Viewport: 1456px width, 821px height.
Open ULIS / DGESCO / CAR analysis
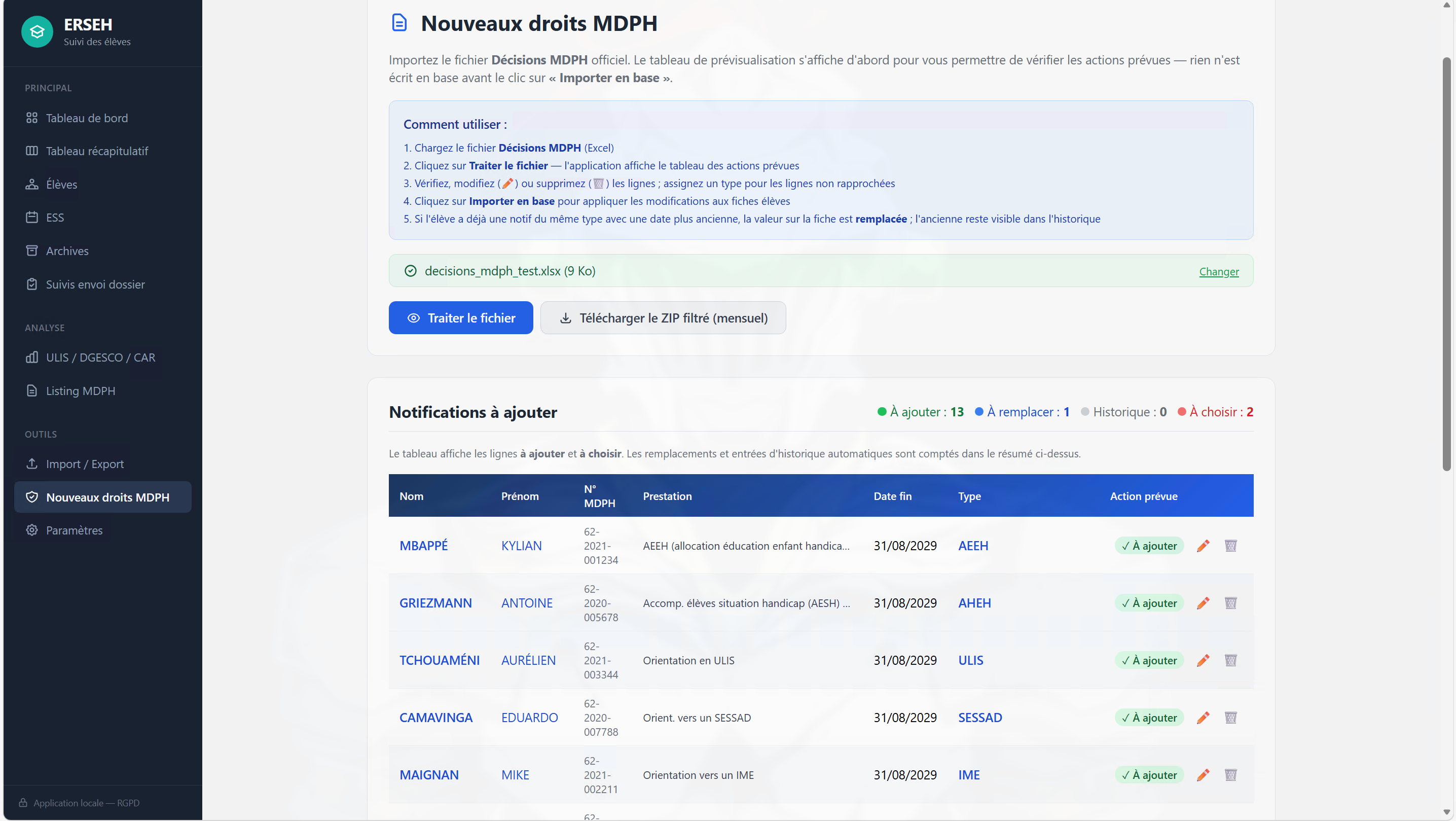click(103, 358)
